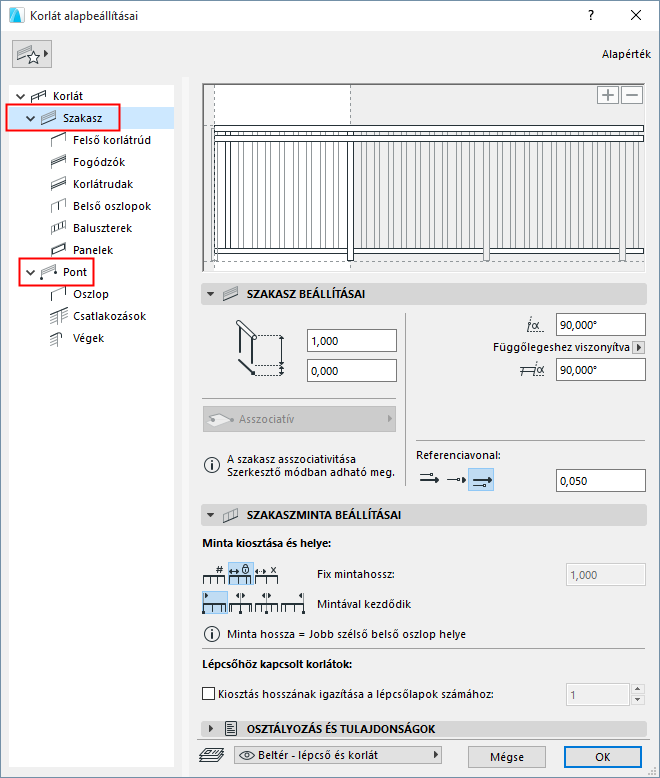Open the favorites star button
This screenshot has width=660, height=778.
32,54
